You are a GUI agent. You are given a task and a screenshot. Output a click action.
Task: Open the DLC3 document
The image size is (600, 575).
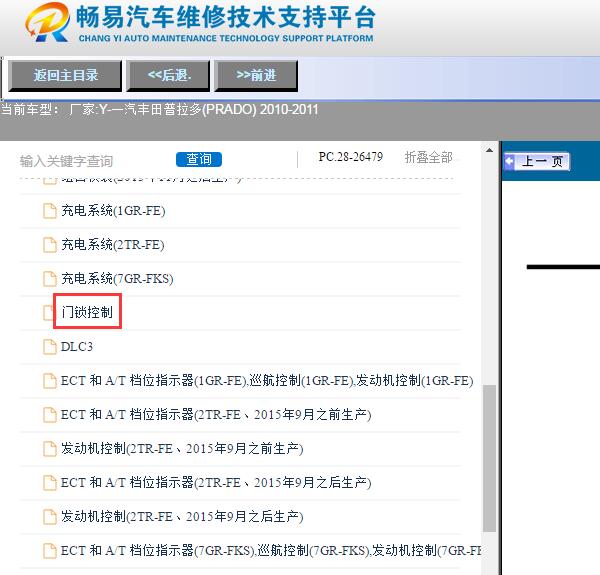(x=77, y=347)
